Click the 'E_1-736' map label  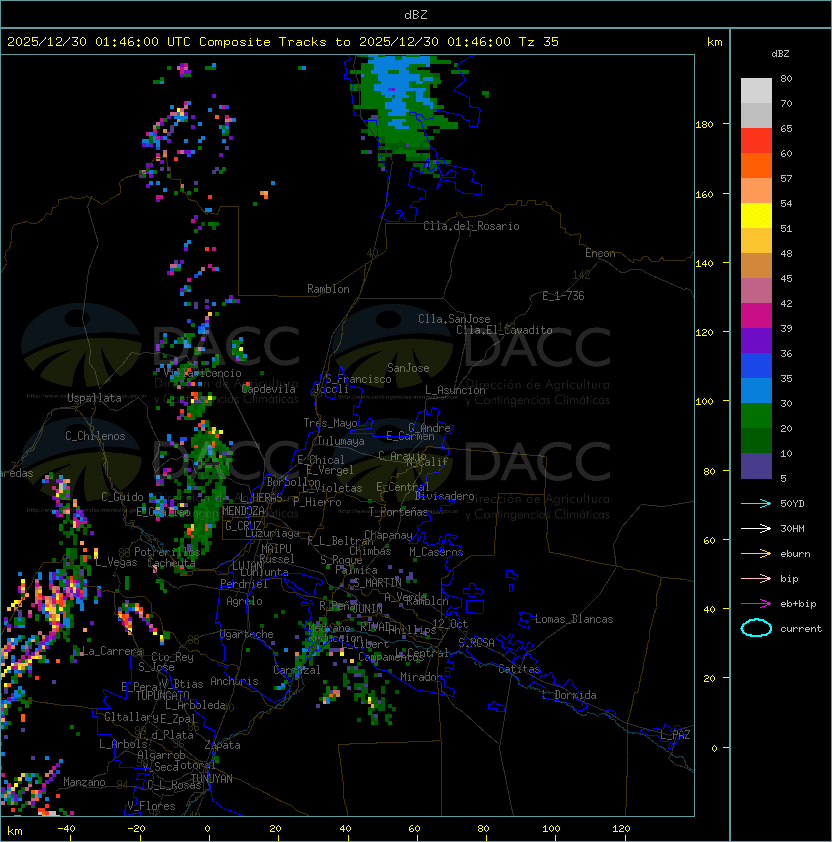point(563,296)
